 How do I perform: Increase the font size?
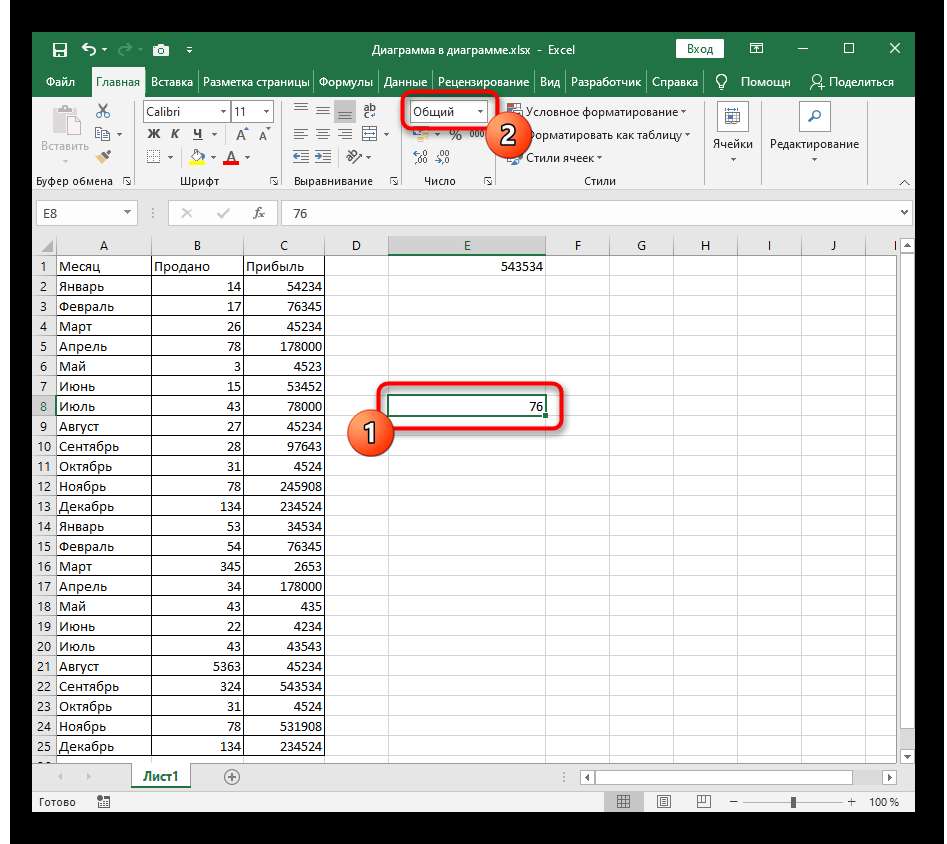point(242,134)
